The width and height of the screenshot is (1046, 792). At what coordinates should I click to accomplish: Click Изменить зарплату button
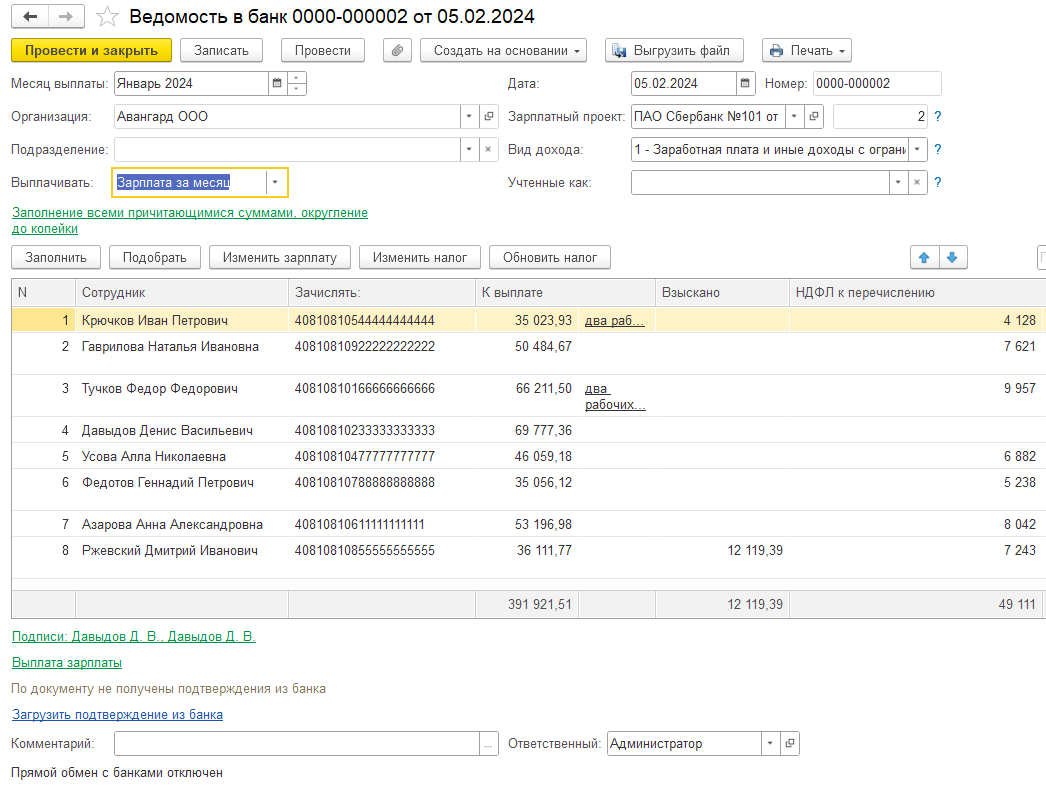pyautogui.click(x=280, y=258)
